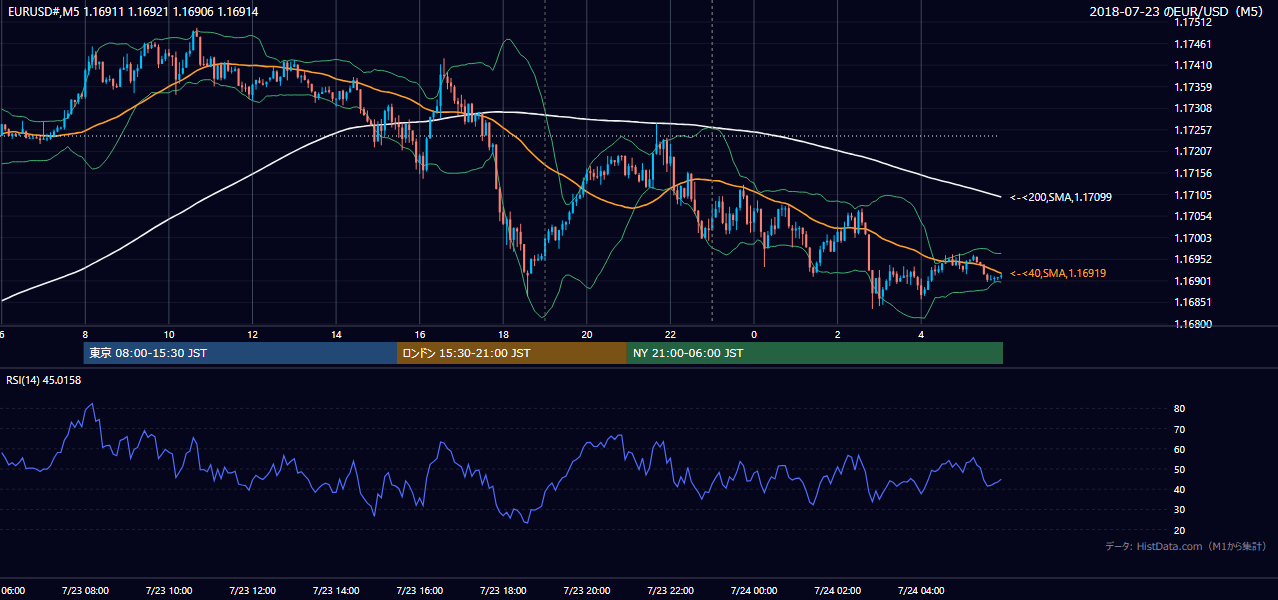This screenshot has width=1278, height=600.
Task: Click hour tick 22 below price chart
Action: tap(670, 335)
